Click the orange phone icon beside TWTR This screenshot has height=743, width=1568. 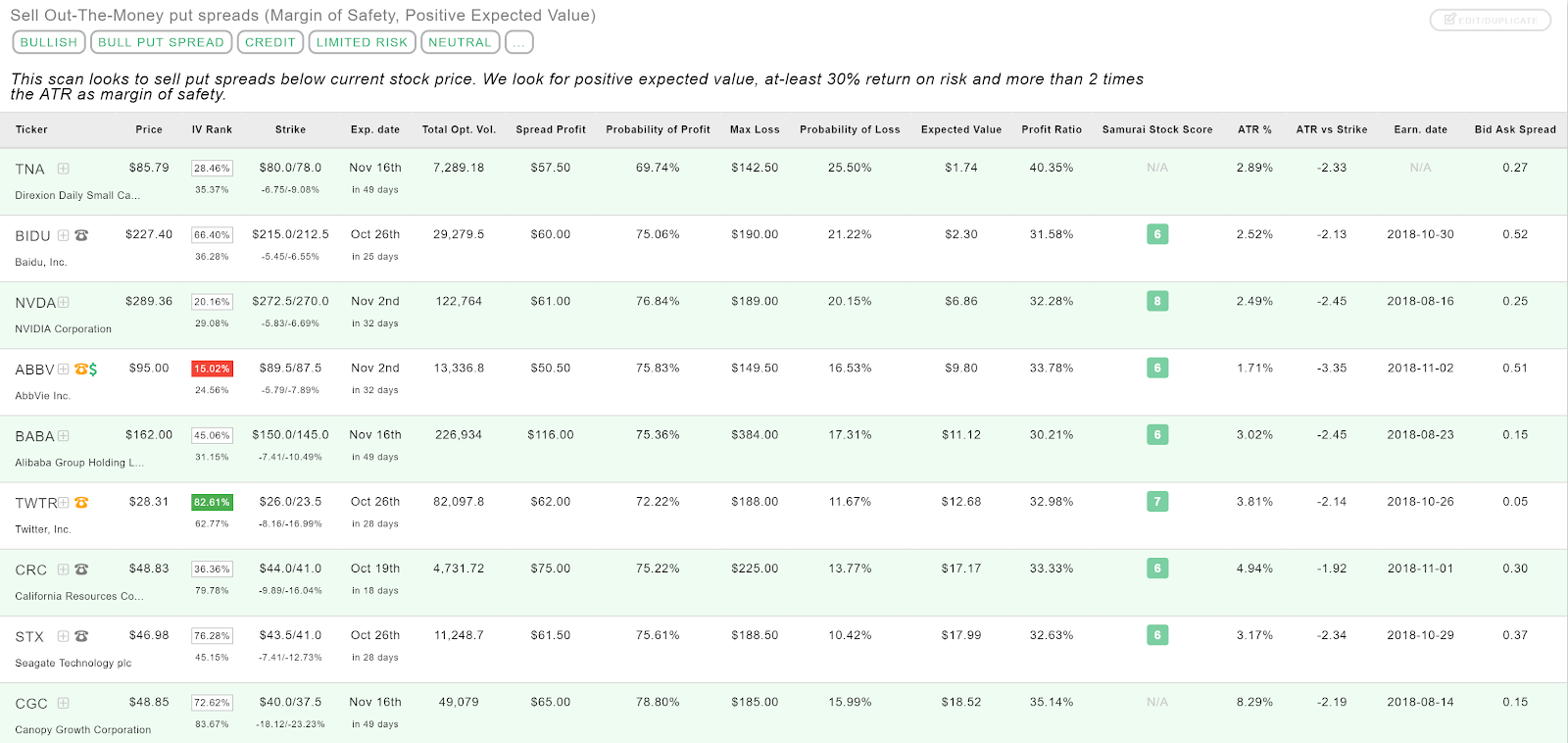(x=81, y=503)
